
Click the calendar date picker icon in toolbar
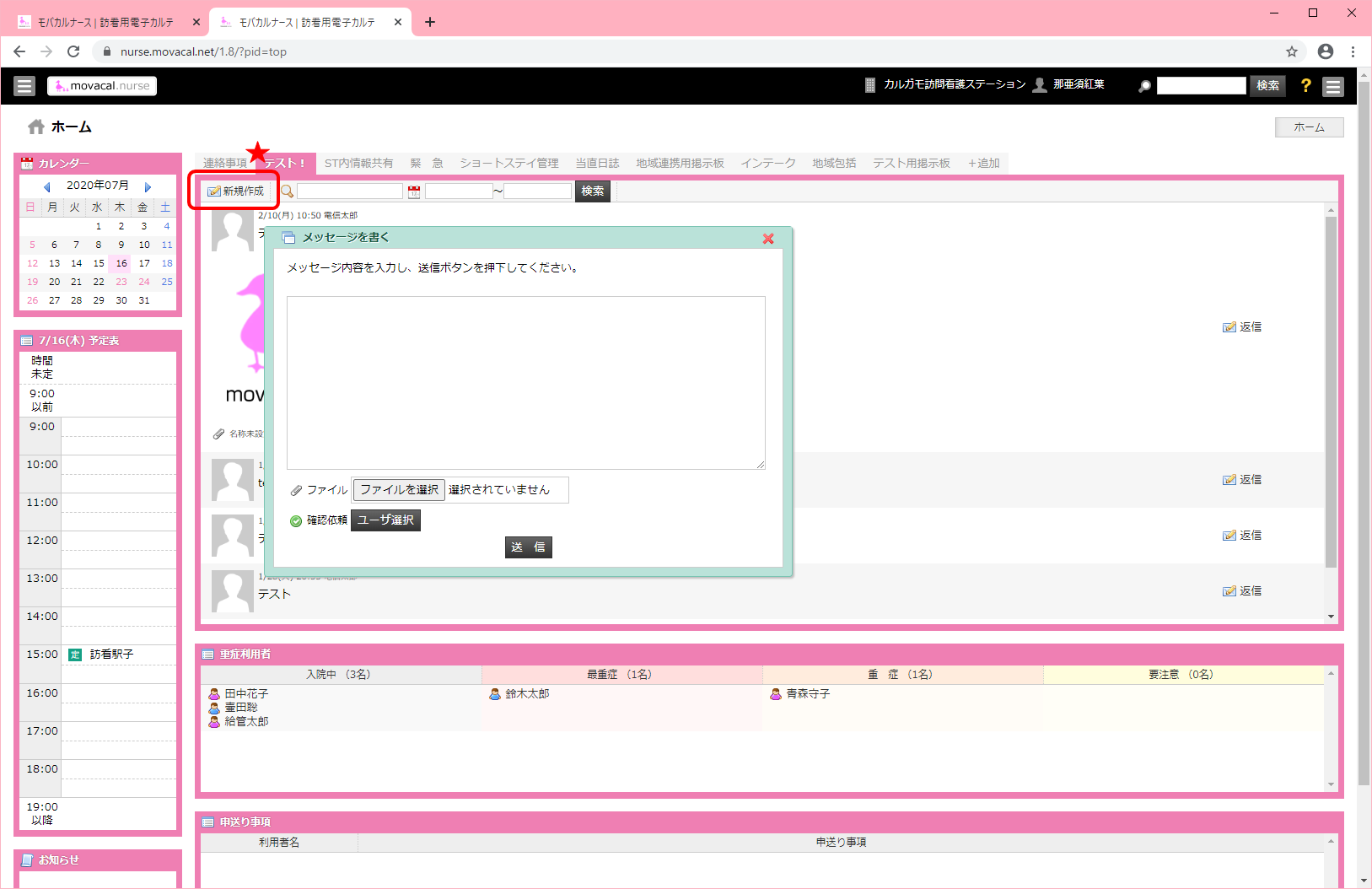(x=413, y=191)
